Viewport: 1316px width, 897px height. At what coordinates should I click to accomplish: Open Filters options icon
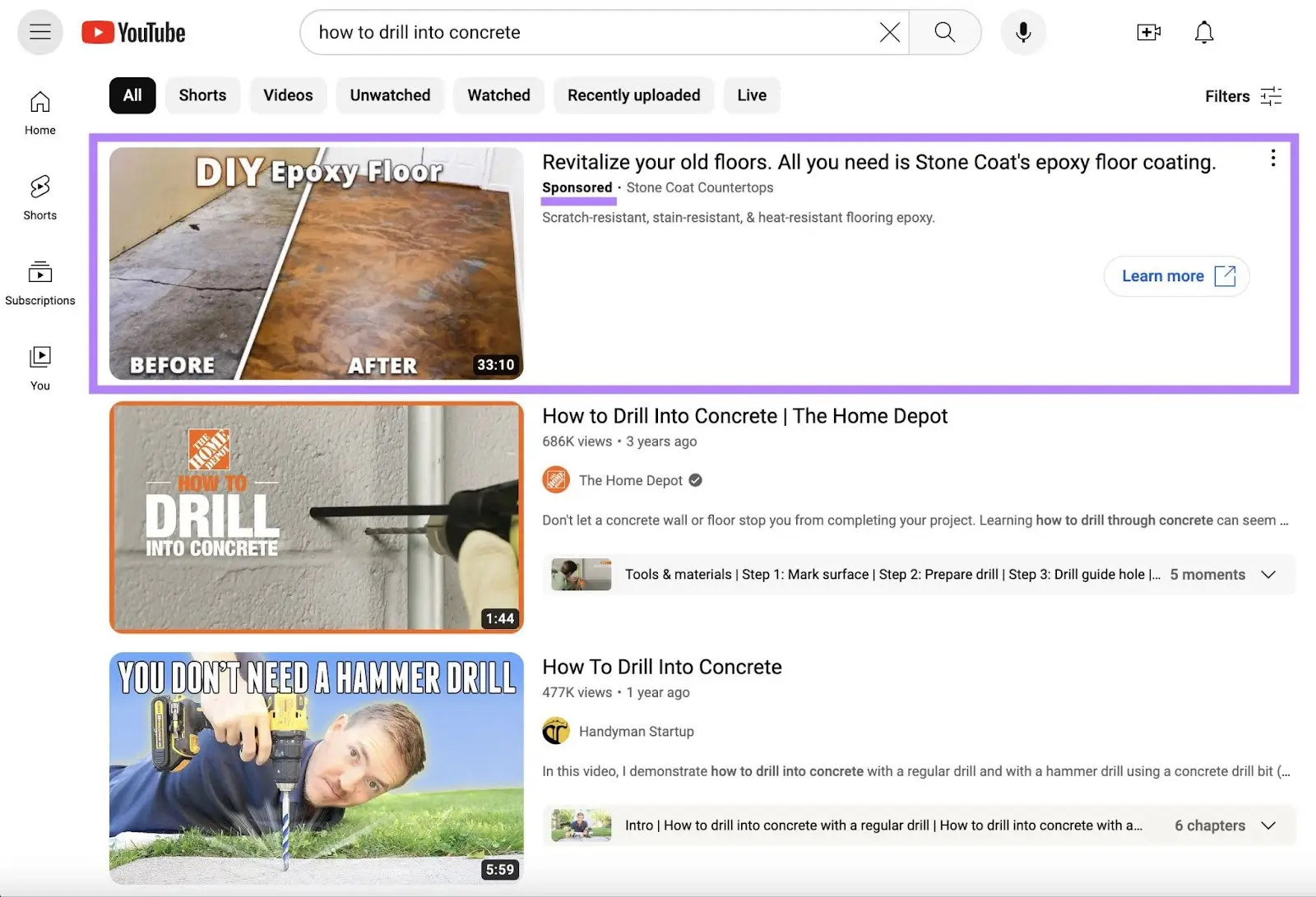click(1271, 96)
